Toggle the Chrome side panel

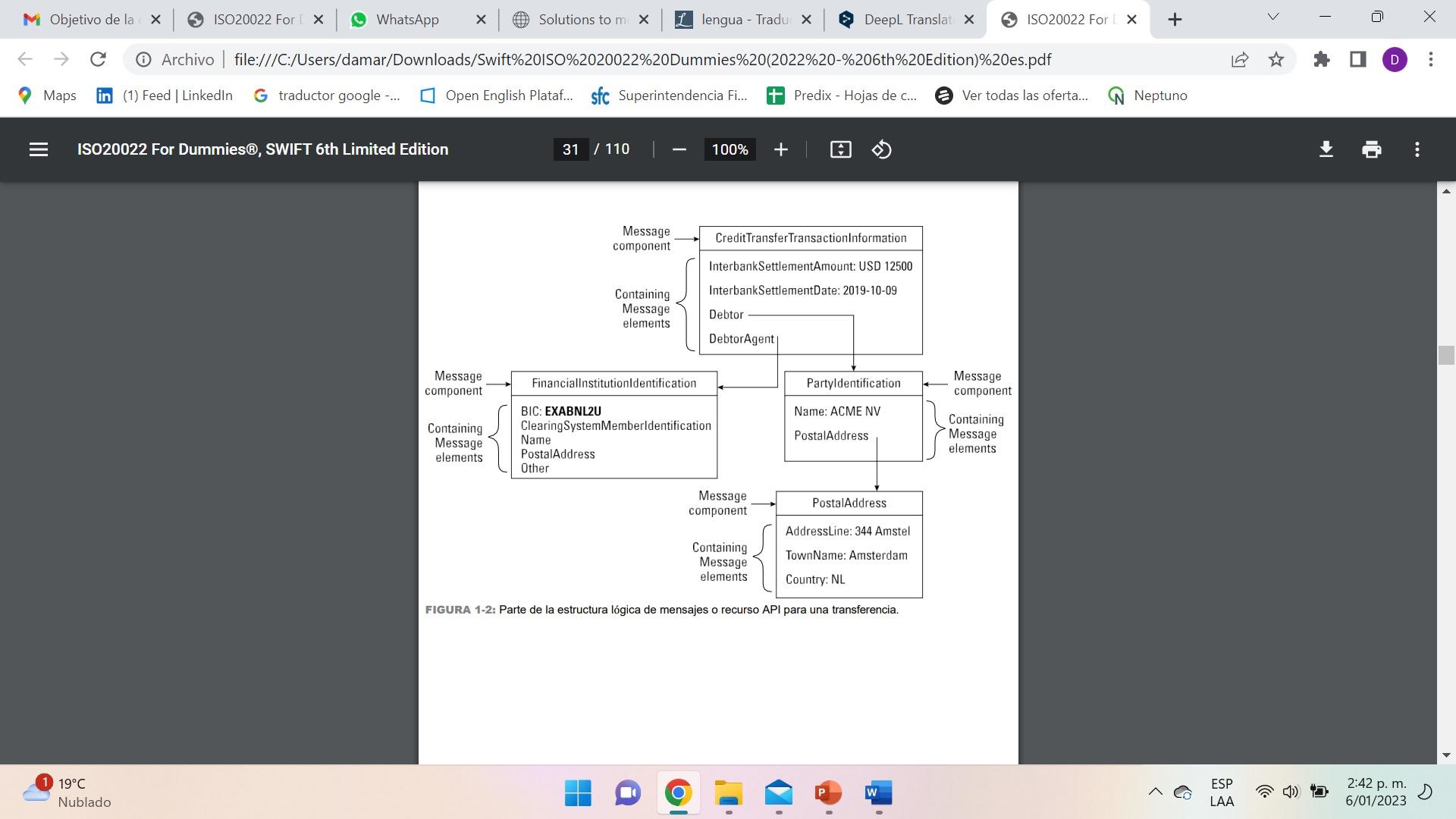(x=1357, y=59)
